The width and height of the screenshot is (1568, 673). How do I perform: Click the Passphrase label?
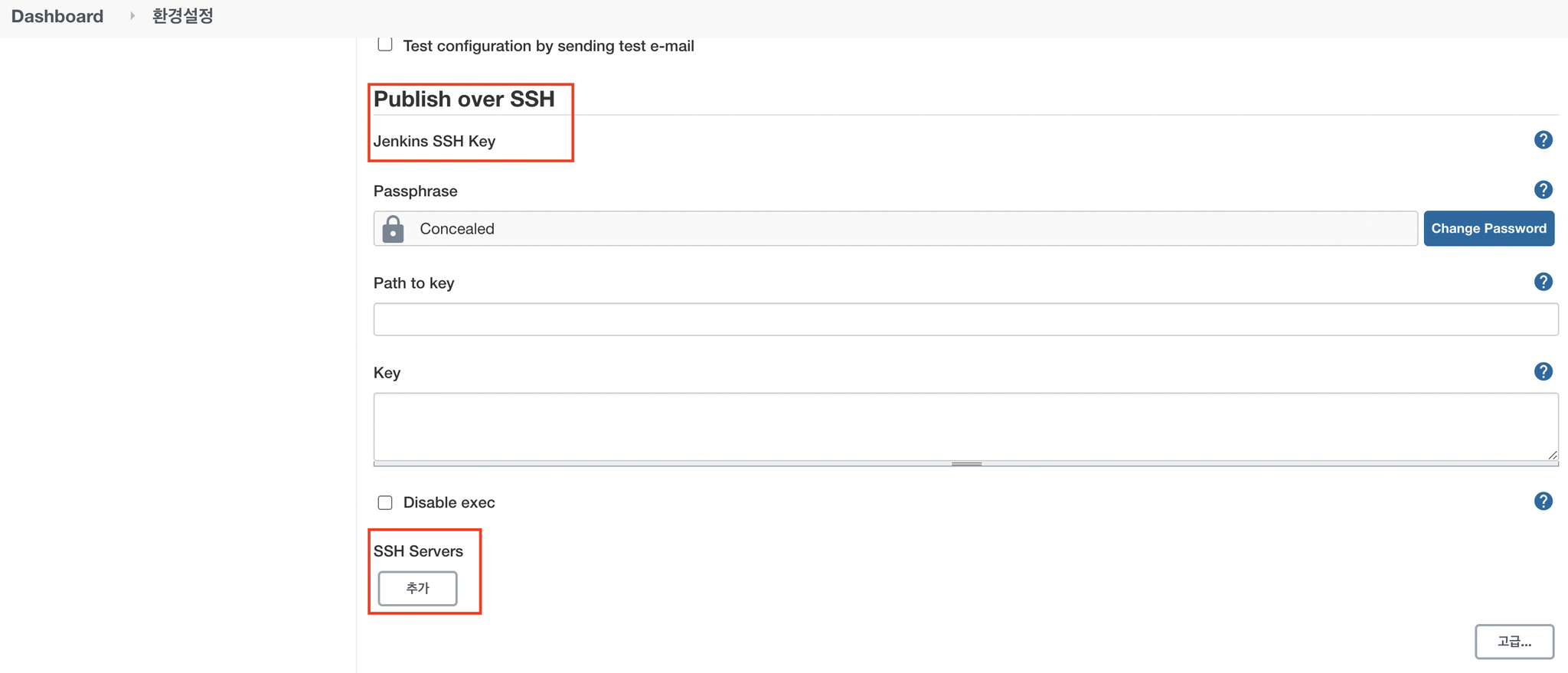click(415, 191)
